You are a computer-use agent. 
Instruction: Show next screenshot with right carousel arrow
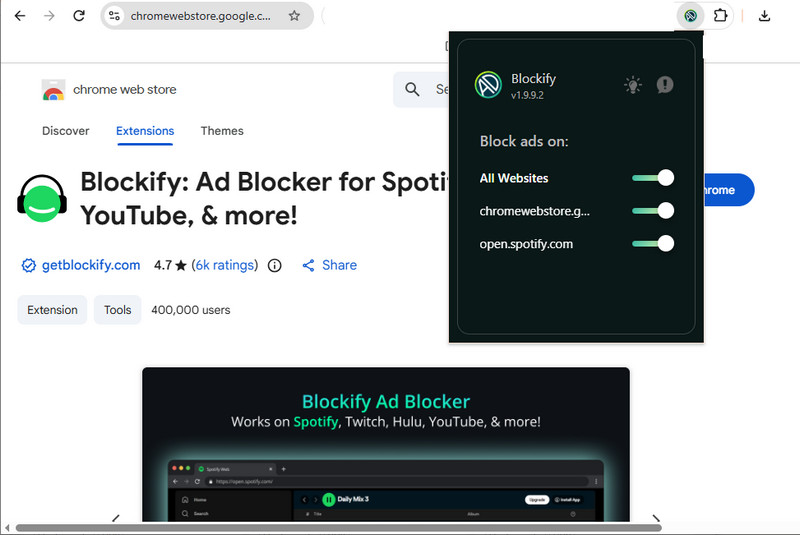(656, 518)
